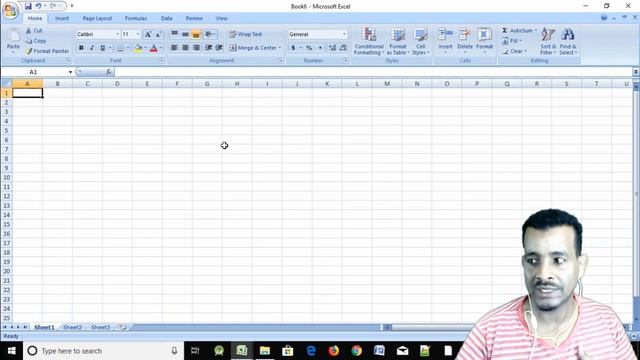Toggle Bold formatting

tap(81, 48)
